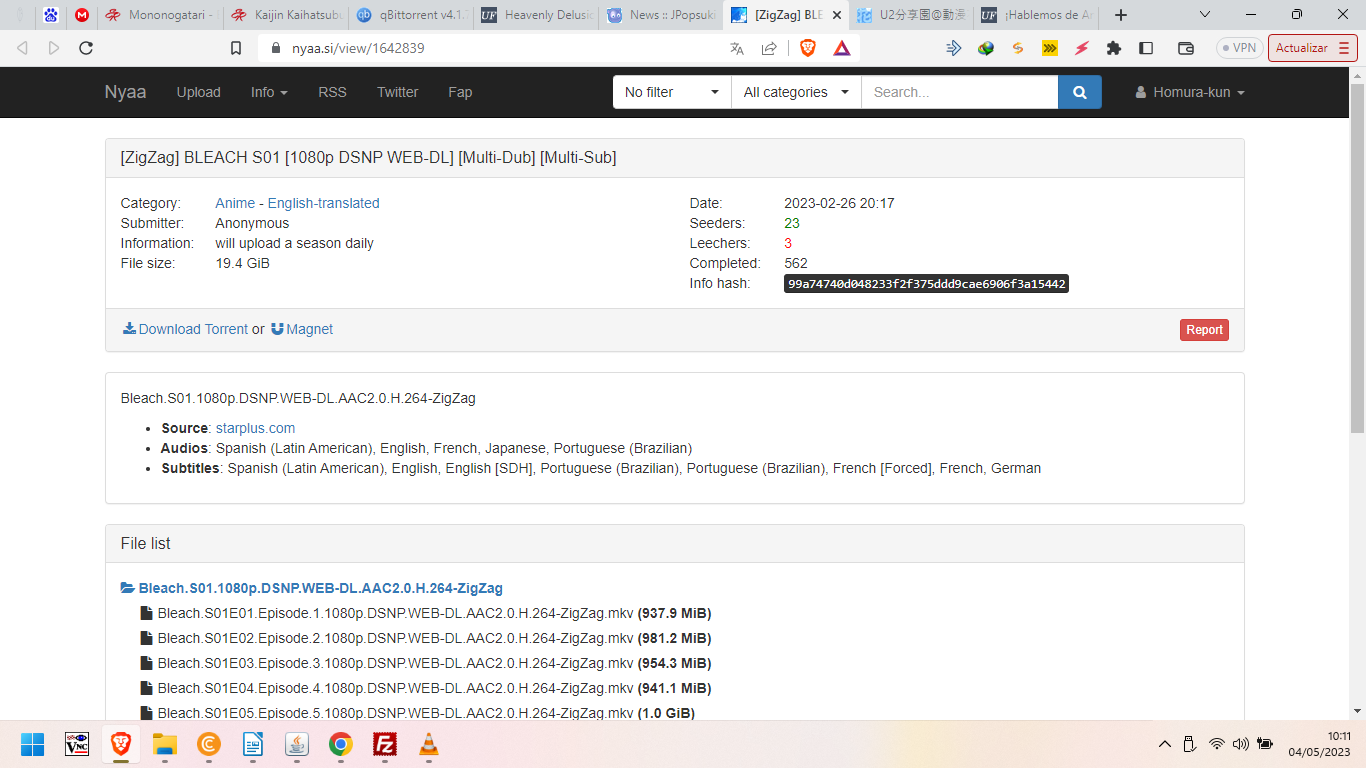The width and height of the screenshot is (1366, 768).
Task: Switch to the qBittorrent v4.1 tab
Action: (x=410, y=15)
